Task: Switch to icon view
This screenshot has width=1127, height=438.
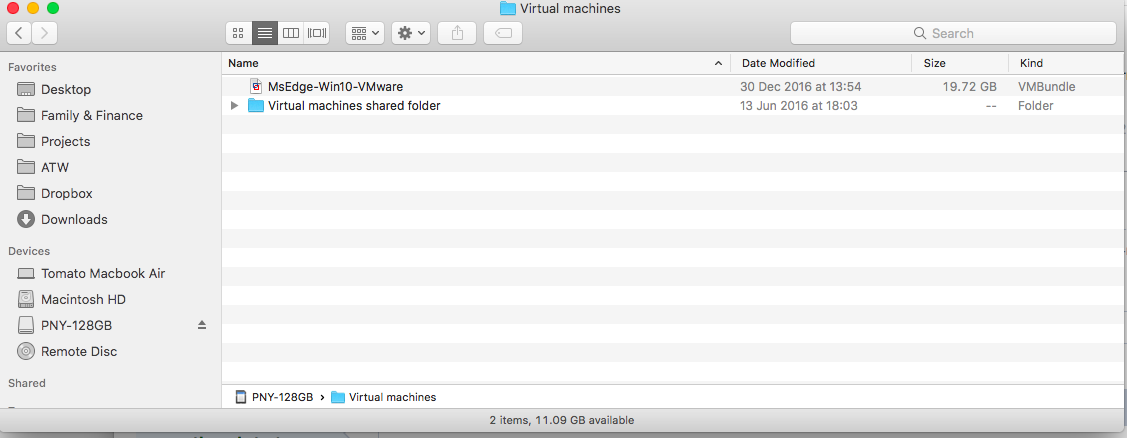Action: point(239,33)
